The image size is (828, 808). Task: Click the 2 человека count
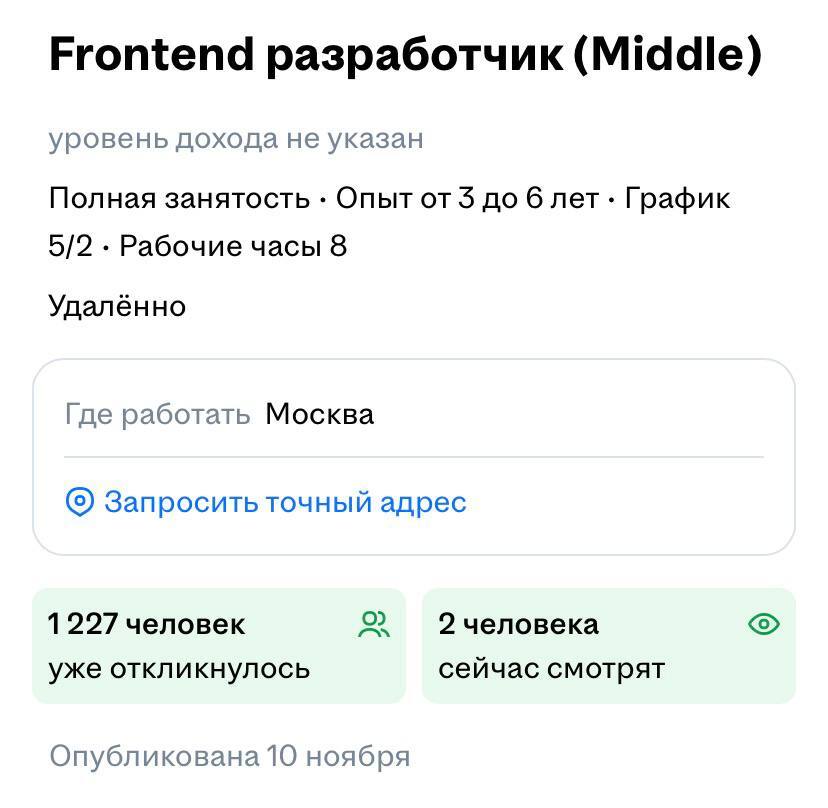(x=518, y=625)
